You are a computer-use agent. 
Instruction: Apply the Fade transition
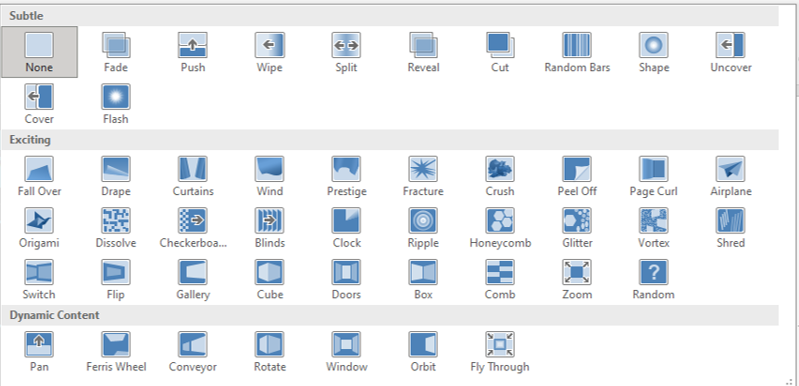click(116, 52)
